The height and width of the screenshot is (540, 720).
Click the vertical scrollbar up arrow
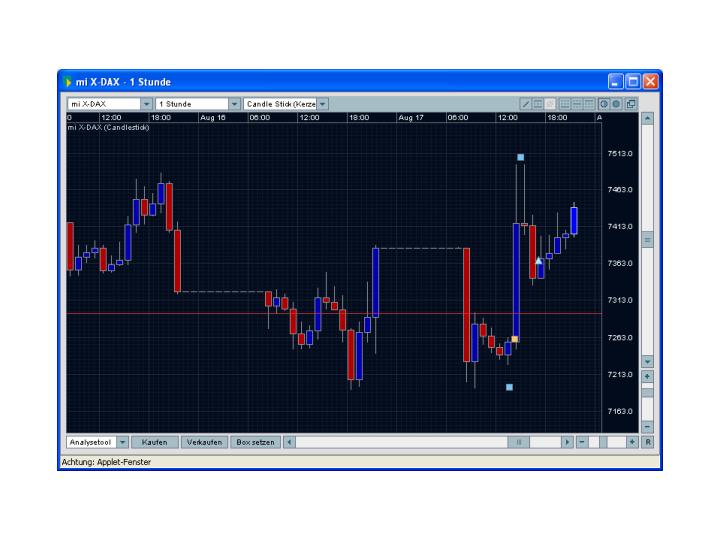(647, 118)
